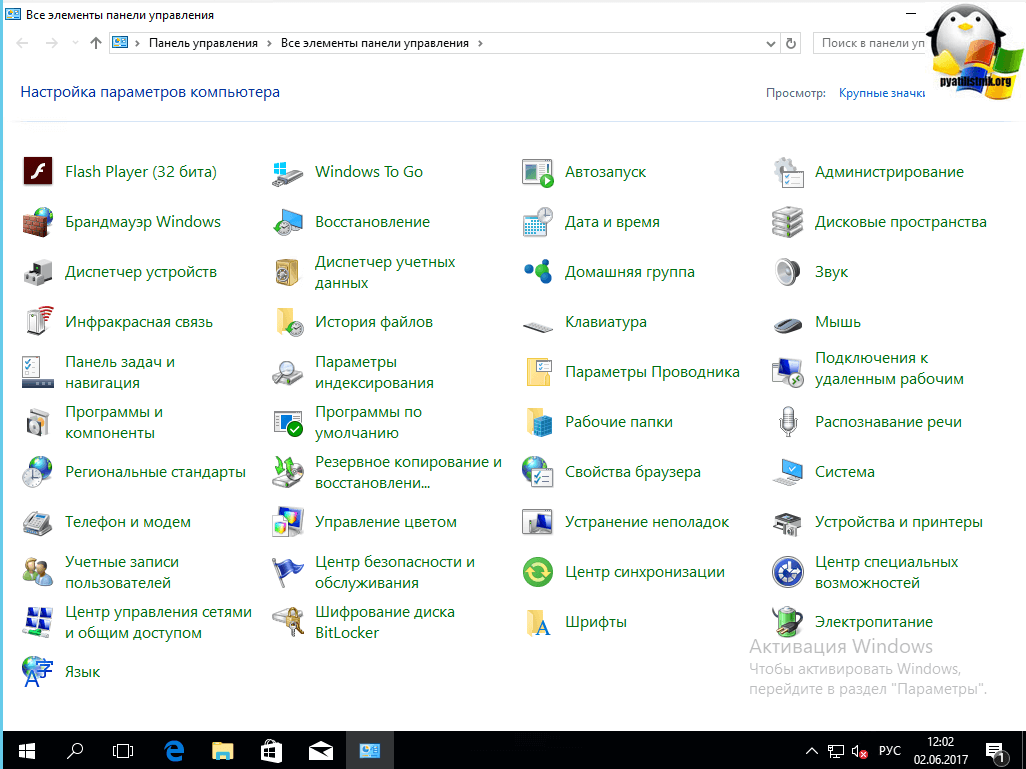Image resolution: width=1026 pixels, height=769 pixels.
Task: Select Все элементы панели управления breadcrumb
Action: [x=374, y=43]
